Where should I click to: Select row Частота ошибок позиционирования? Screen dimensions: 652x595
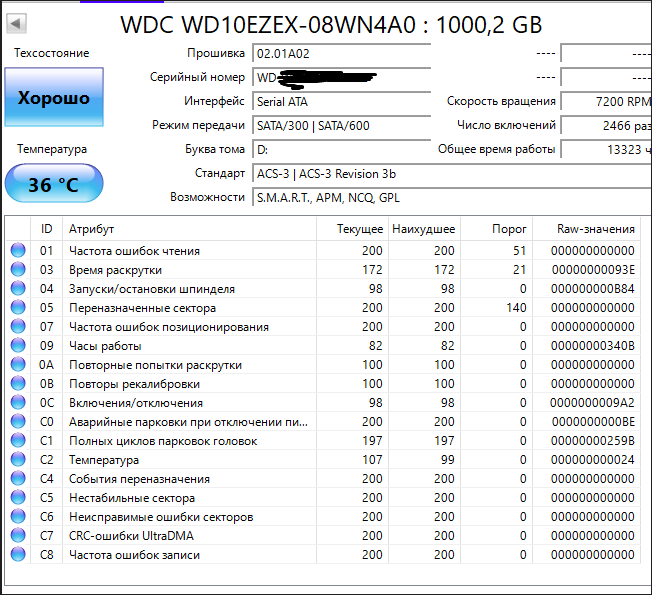pos(323,326)
